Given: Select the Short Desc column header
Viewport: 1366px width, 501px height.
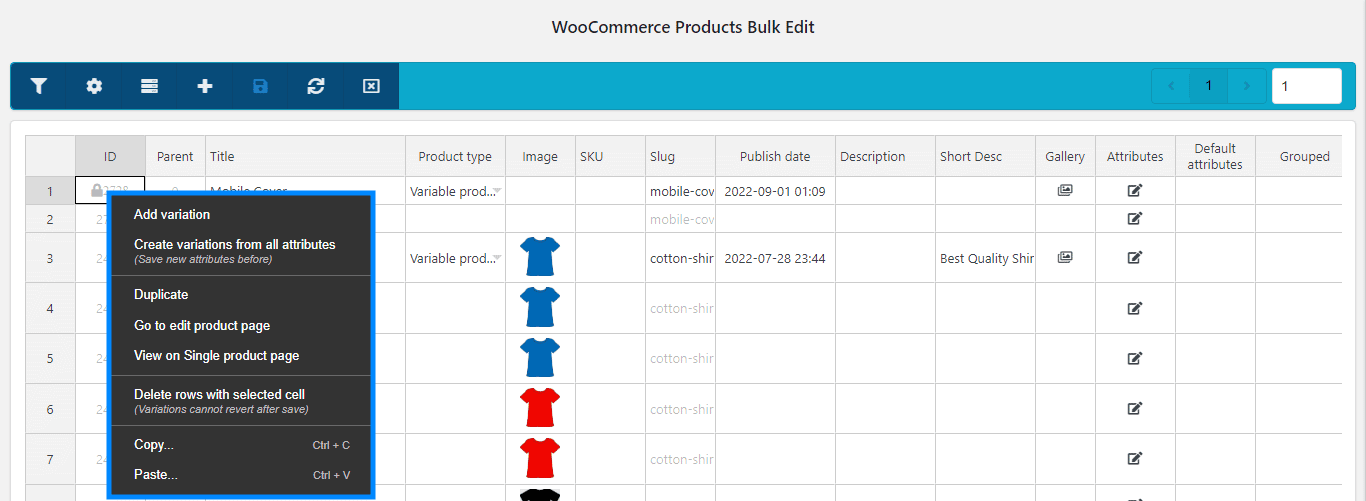Looking at the screenshot, I should pos(985,156).
